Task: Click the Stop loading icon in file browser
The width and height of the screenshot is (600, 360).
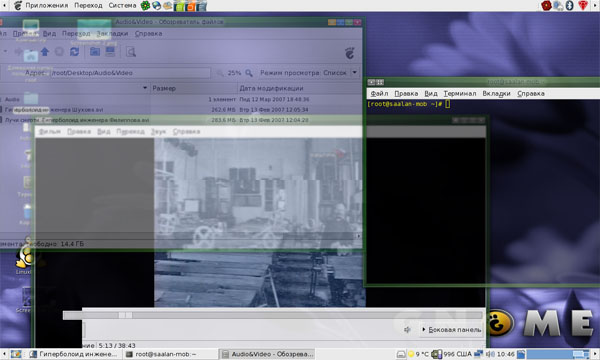Action: (59, 52)
